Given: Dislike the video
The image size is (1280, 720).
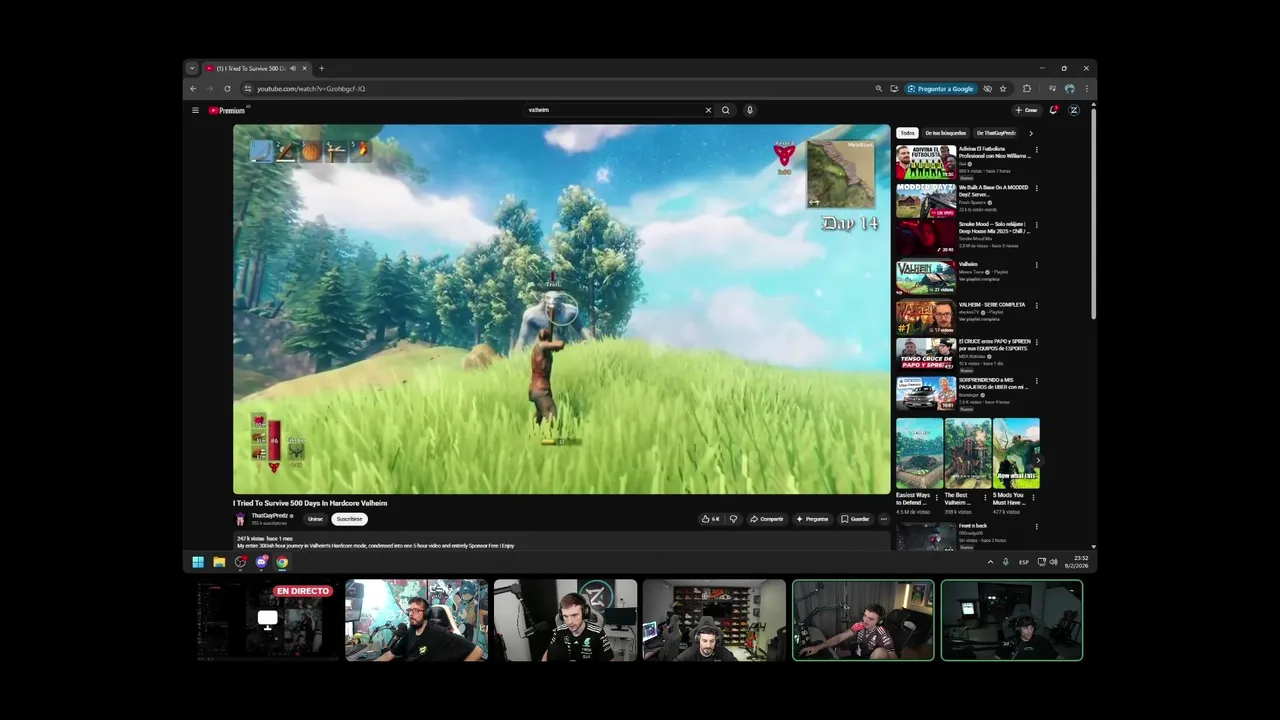Looking at the screenshot, I should click(x=733, y=519).
